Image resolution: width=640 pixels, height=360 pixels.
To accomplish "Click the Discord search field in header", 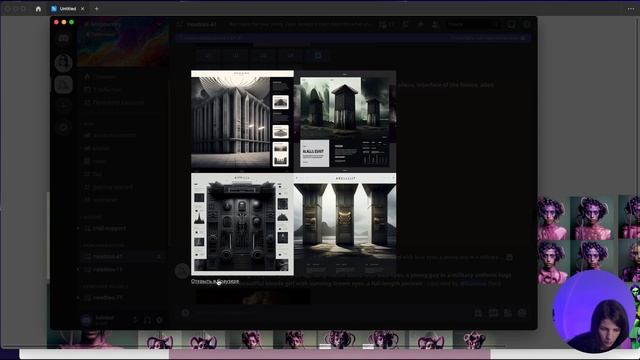I will tap(473, 24).
